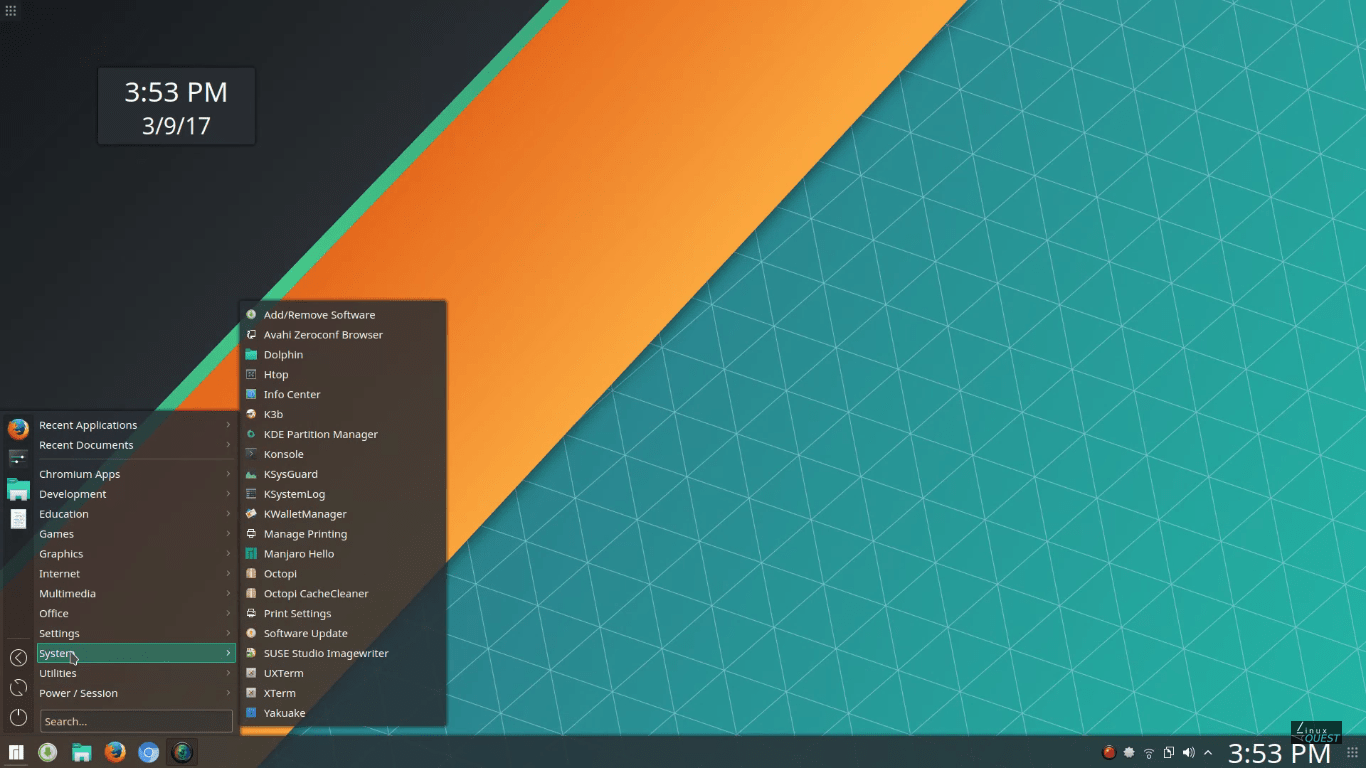Screen dimensions: 1366x768
Task: Click the shutdown power icon
Action: point(18,717)
